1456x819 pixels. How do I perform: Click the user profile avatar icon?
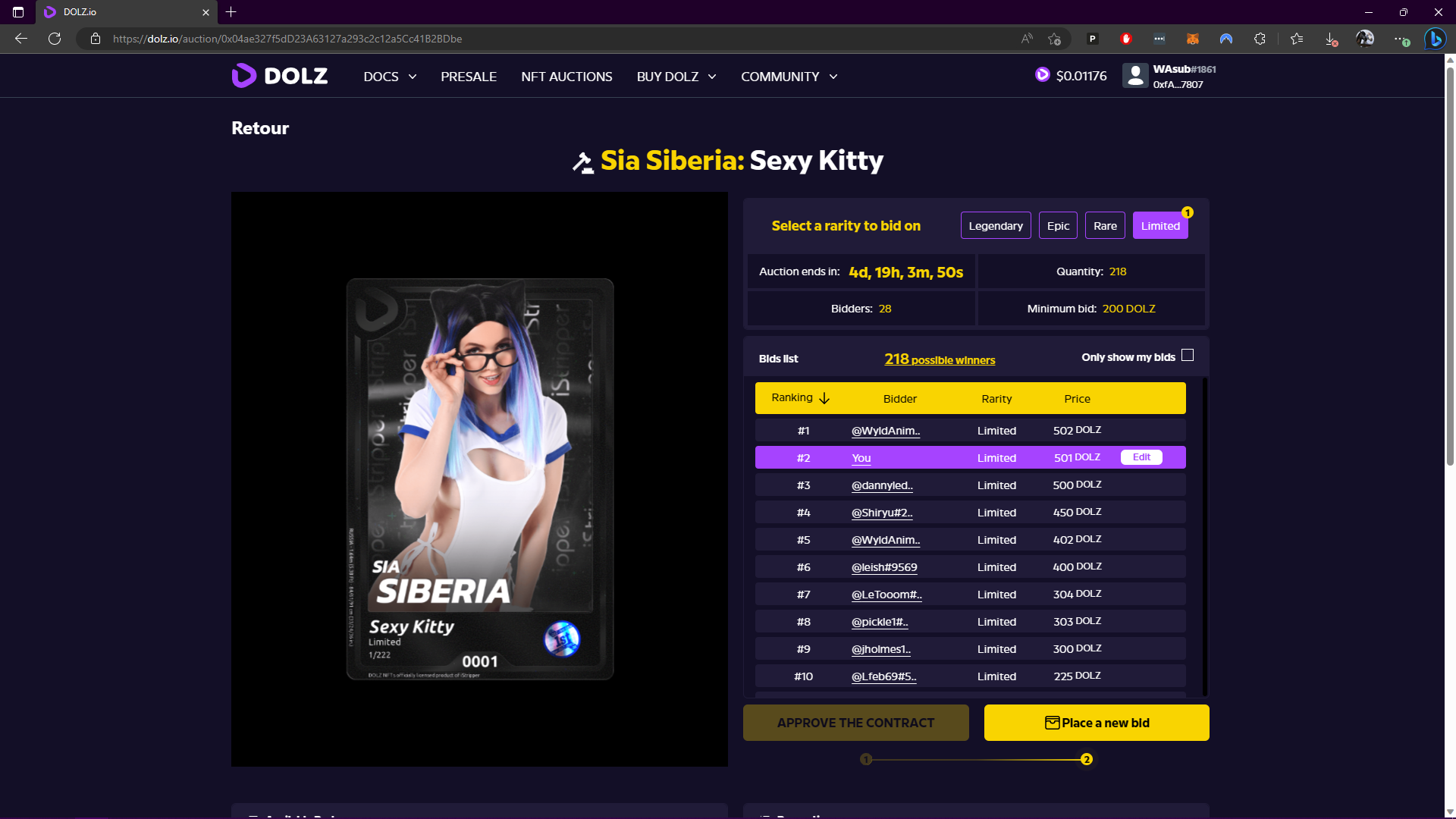(1134, 76)
